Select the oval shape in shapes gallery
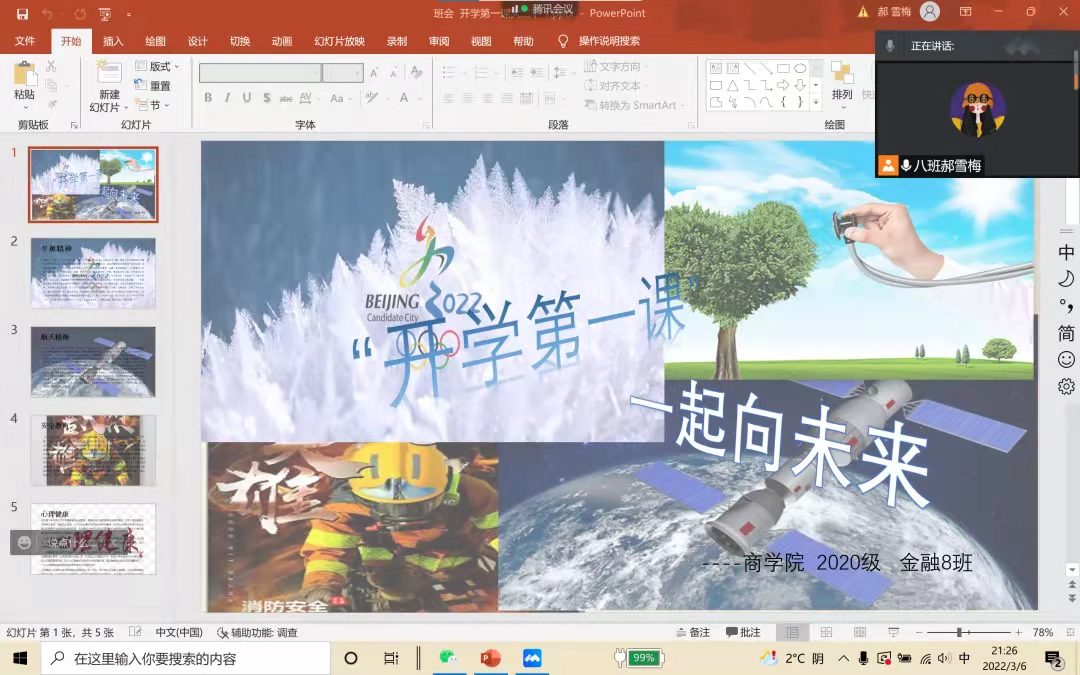This screenshot has width=1080, height=675. coord(800,68)
